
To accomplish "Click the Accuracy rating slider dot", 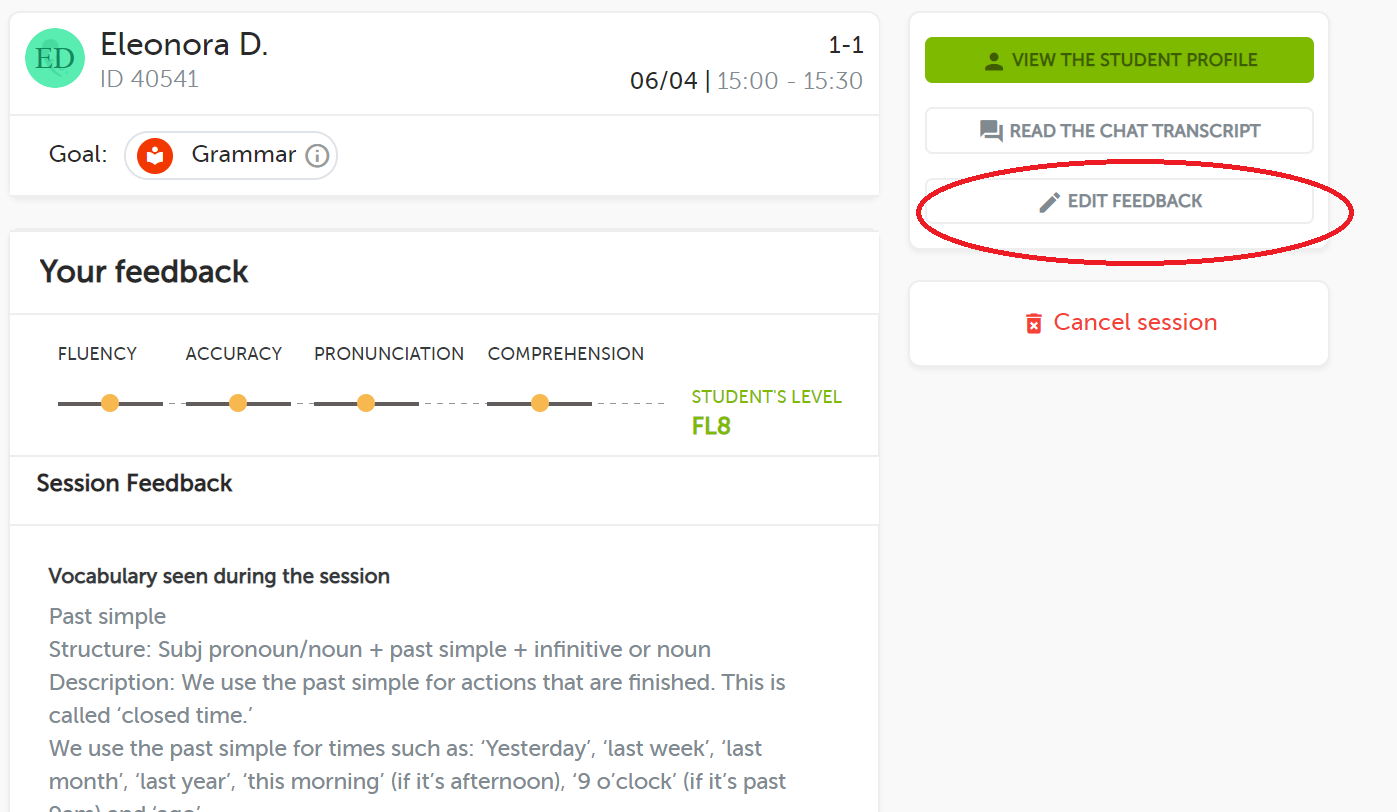I will pyautogui.click(x=238, y=403).
